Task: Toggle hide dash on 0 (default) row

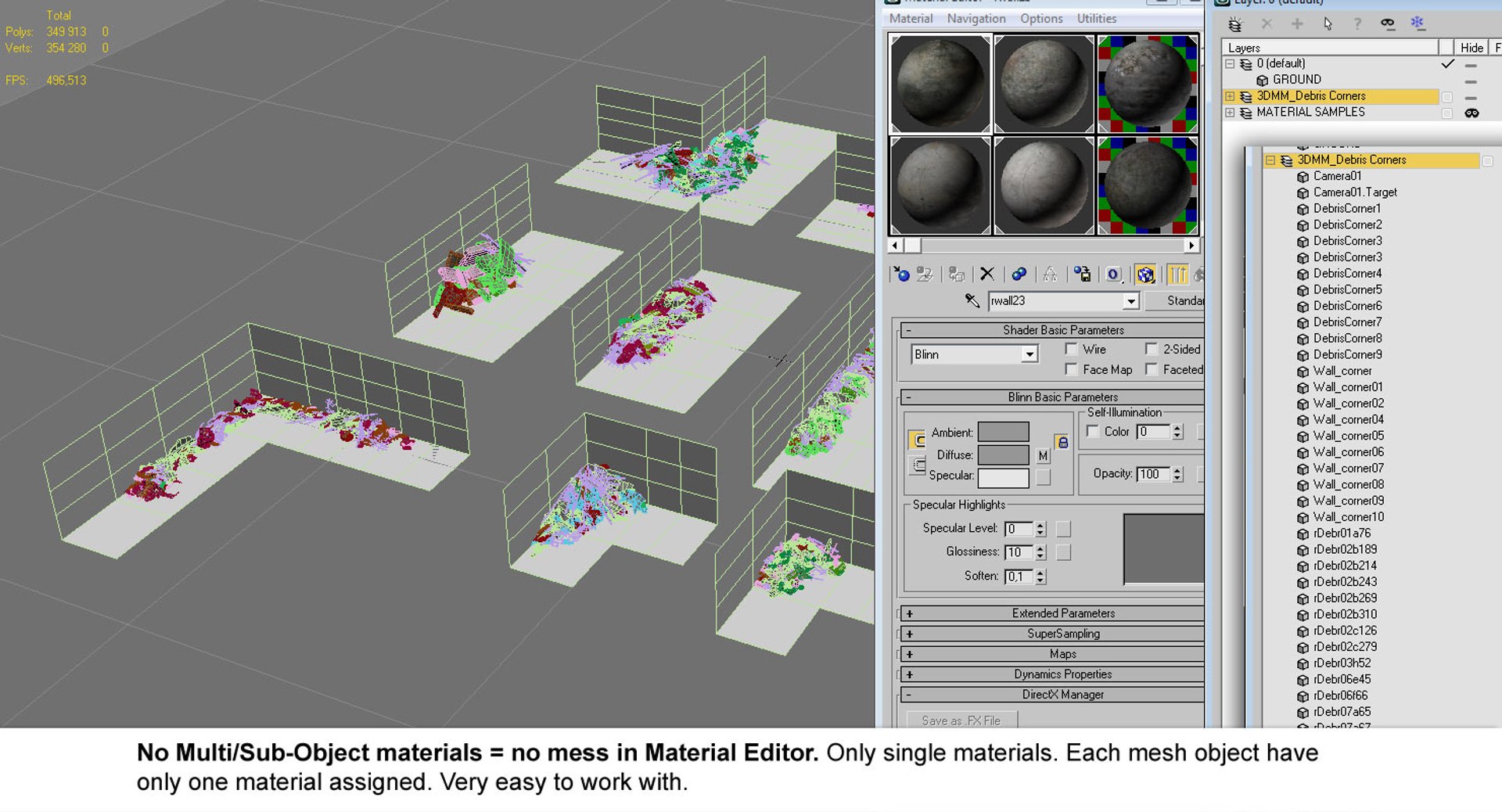Action: pos(1471,64)
